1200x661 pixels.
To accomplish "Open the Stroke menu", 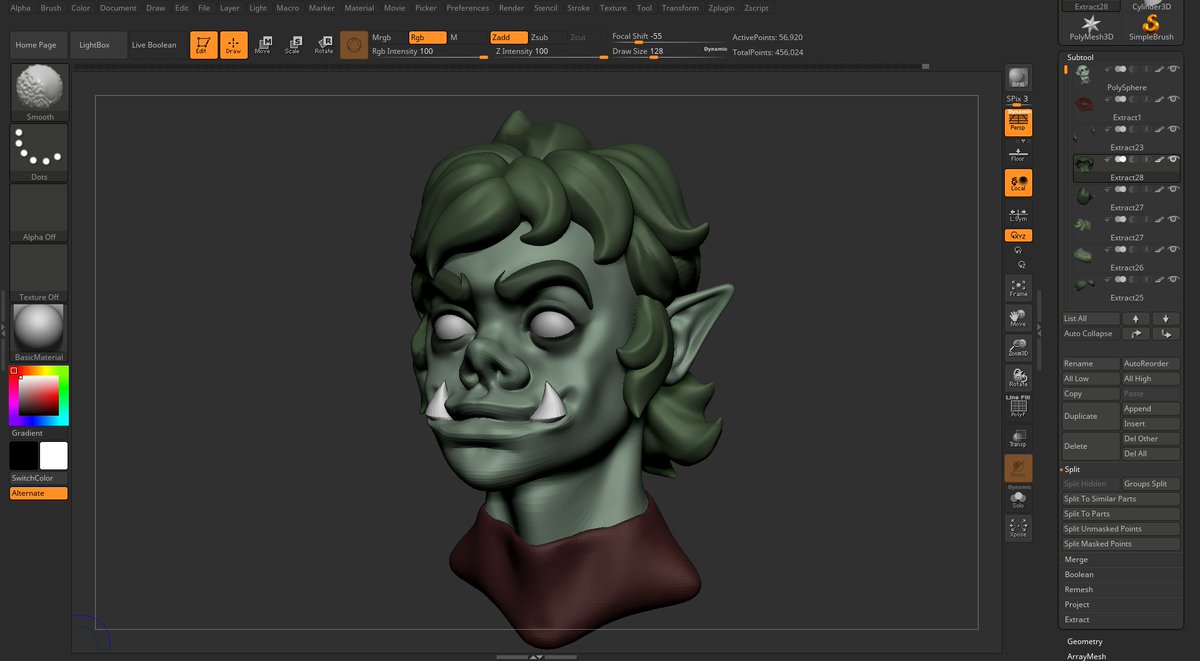I will (578, 8).
